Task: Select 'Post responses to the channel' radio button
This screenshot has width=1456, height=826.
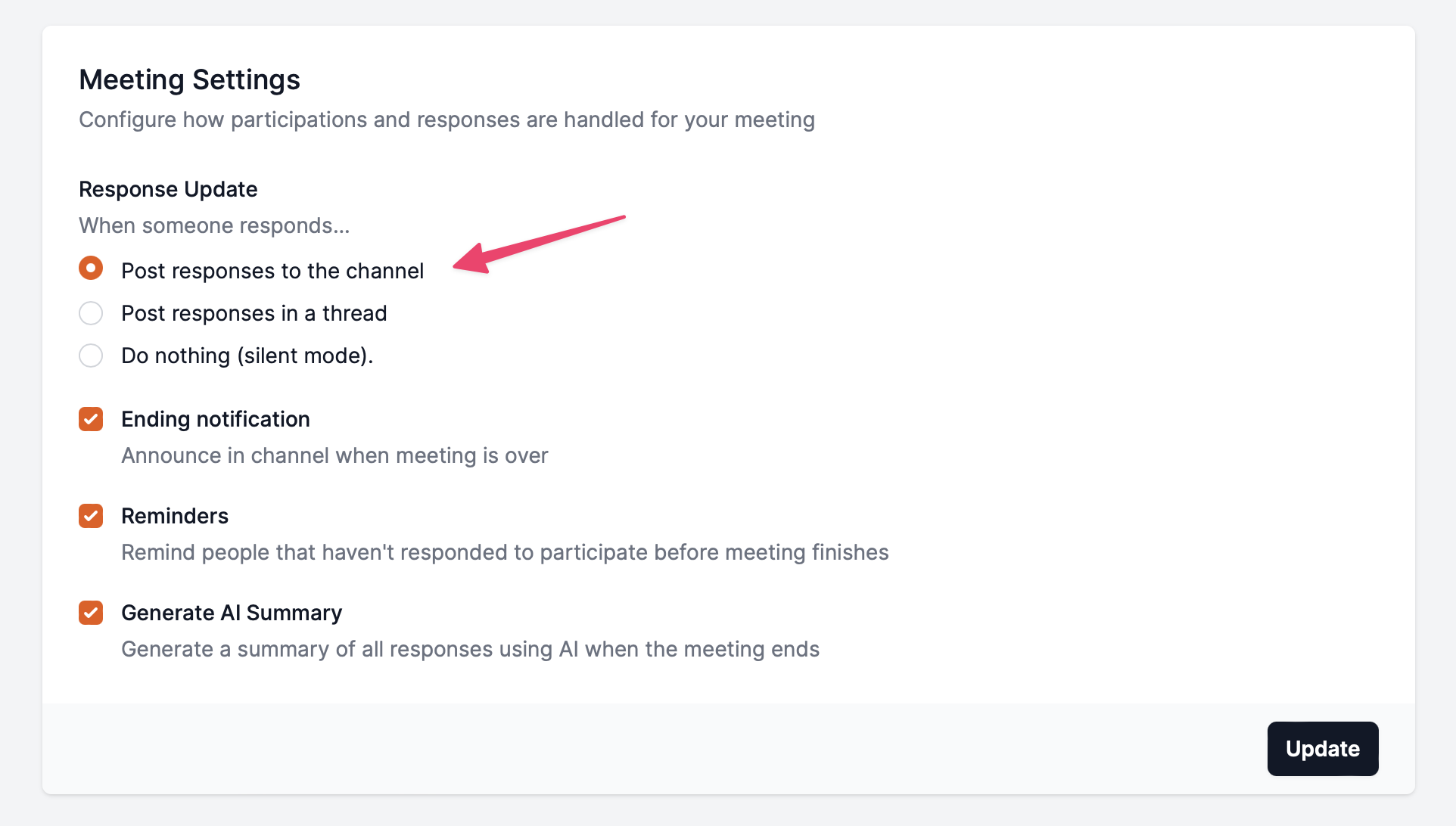Action: coord(91,269)
